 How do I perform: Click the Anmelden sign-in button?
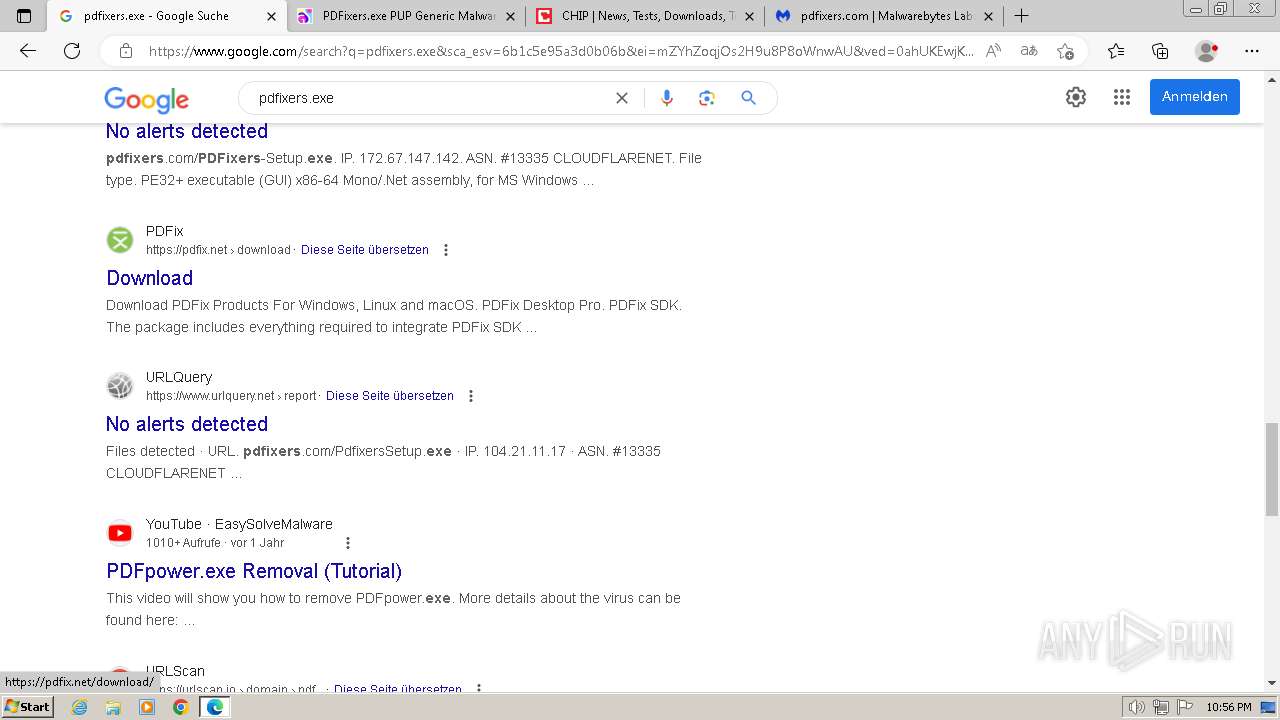click(x=1194, y=97)
